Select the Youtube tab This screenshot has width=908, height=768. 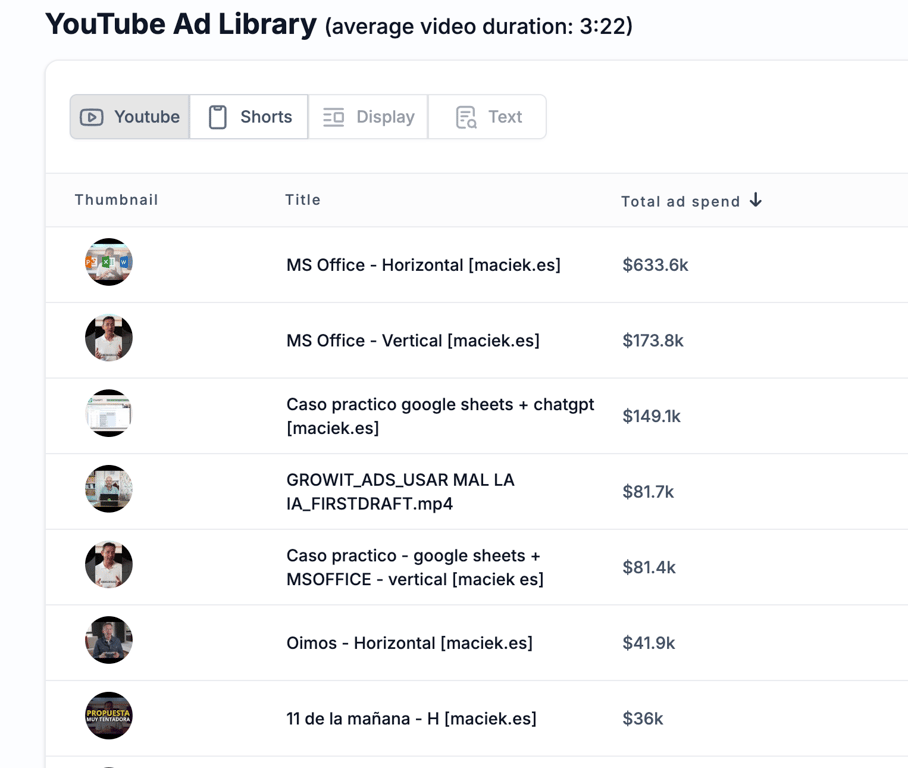coord(130,117)
